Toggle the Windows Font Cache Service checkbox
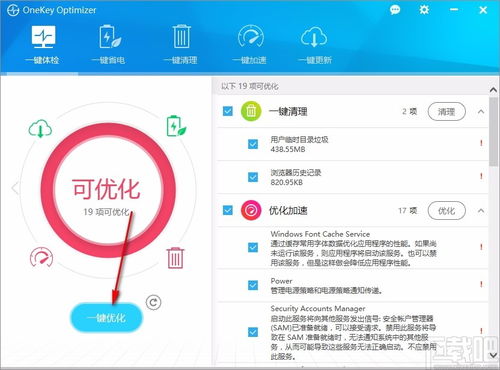The image size is (500, 370). pos(253,247)
